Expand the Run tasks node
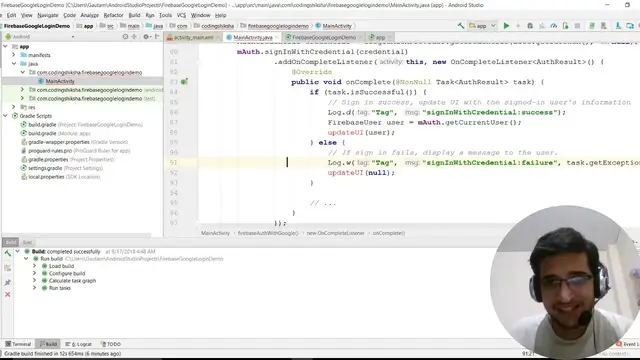This screenshot has height=360, width=640. click(35, 288)
